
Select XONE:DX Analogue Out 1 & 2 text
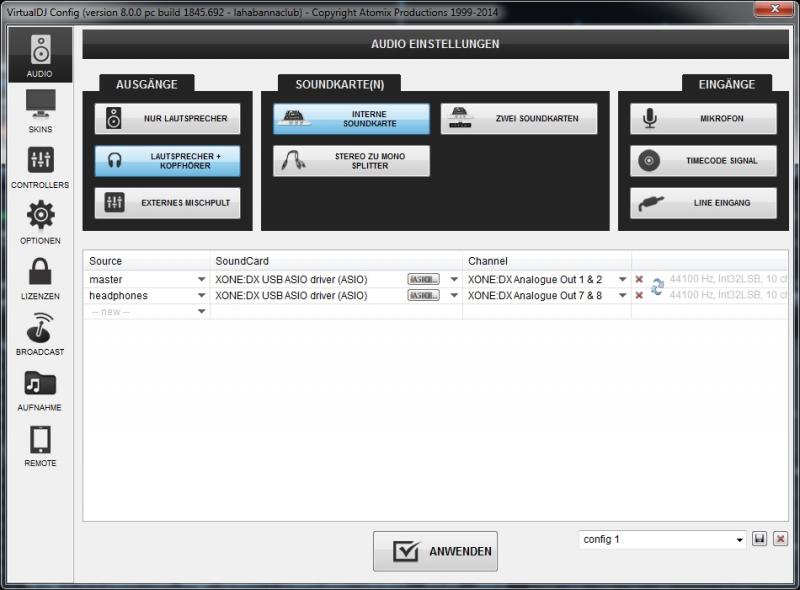click(535, 280)
